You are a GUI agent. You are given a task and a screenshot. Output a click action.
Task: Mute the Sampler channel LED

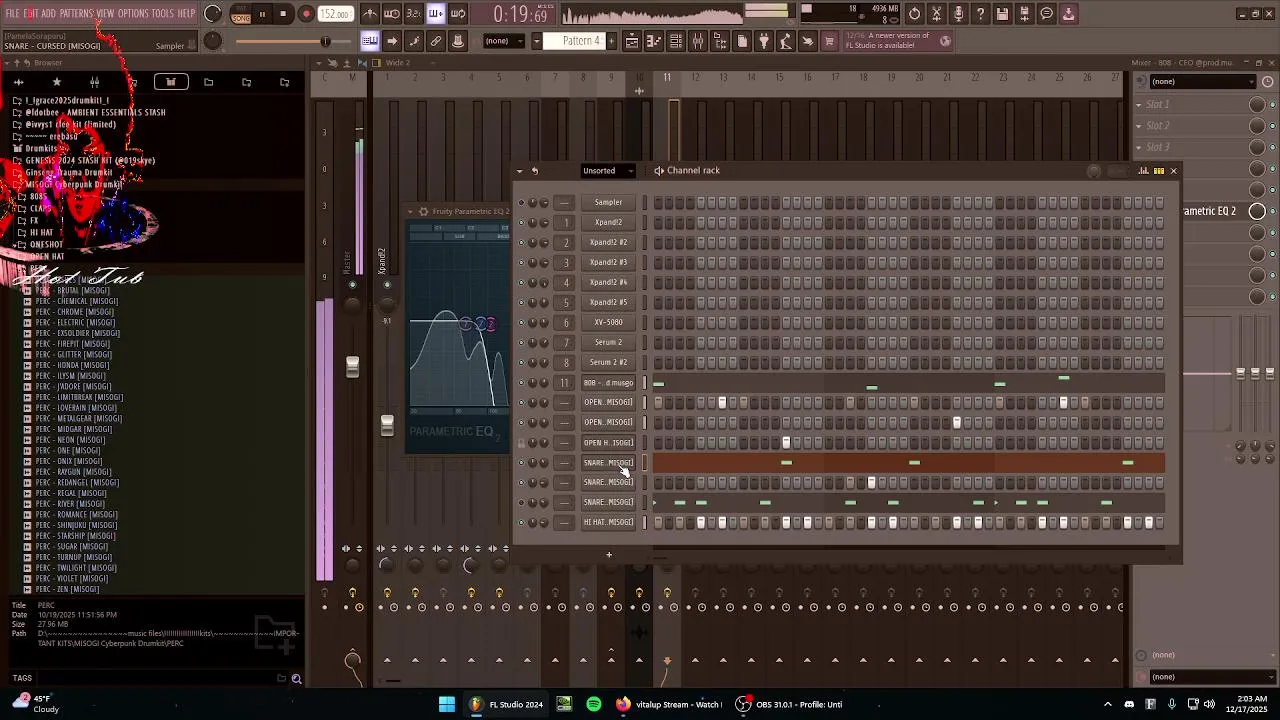(x=521, y=203)
